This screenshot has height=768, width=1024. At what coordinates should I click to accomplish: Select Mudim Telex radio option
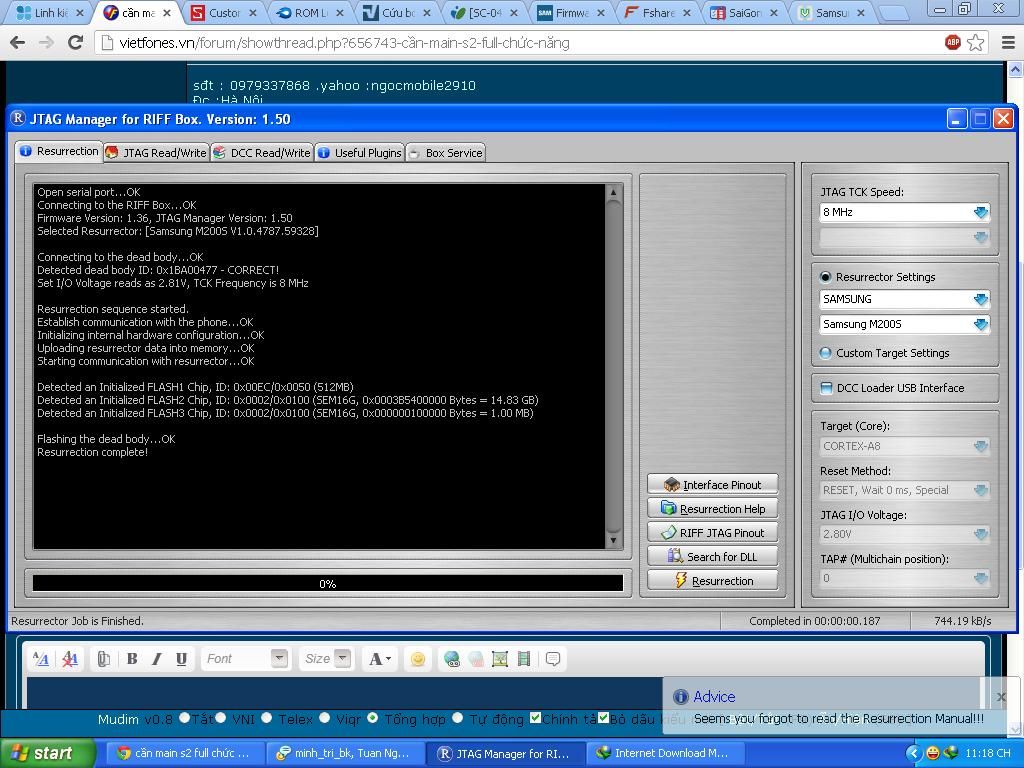[x=266, y=718]
